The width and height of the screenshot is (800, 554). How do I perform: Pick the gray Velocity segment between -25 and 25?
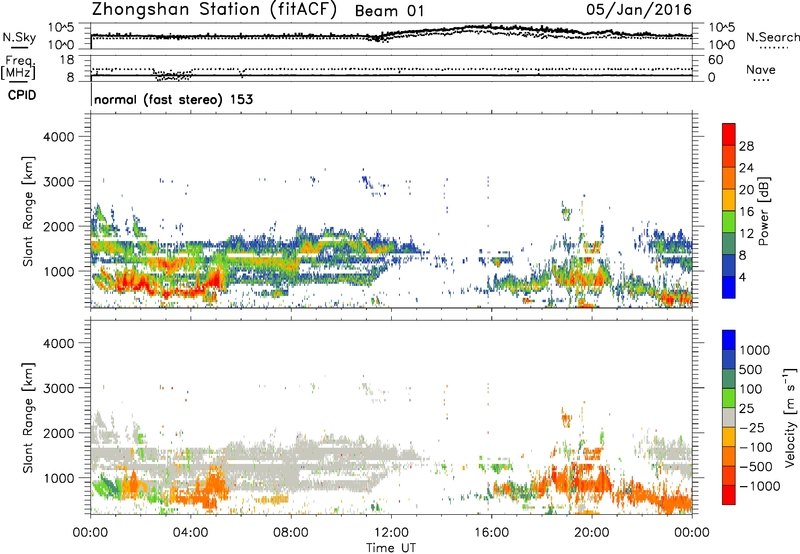(x=729, y=417)
